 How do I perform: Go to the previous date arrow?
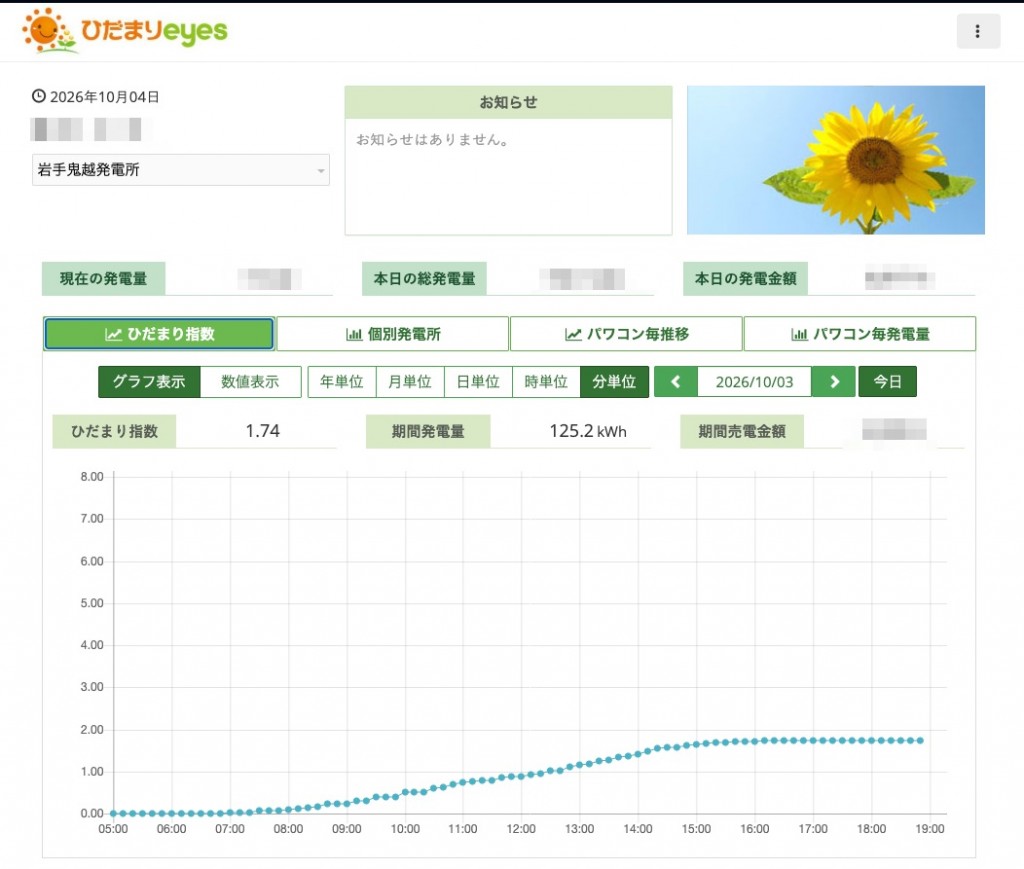[676, 382]
